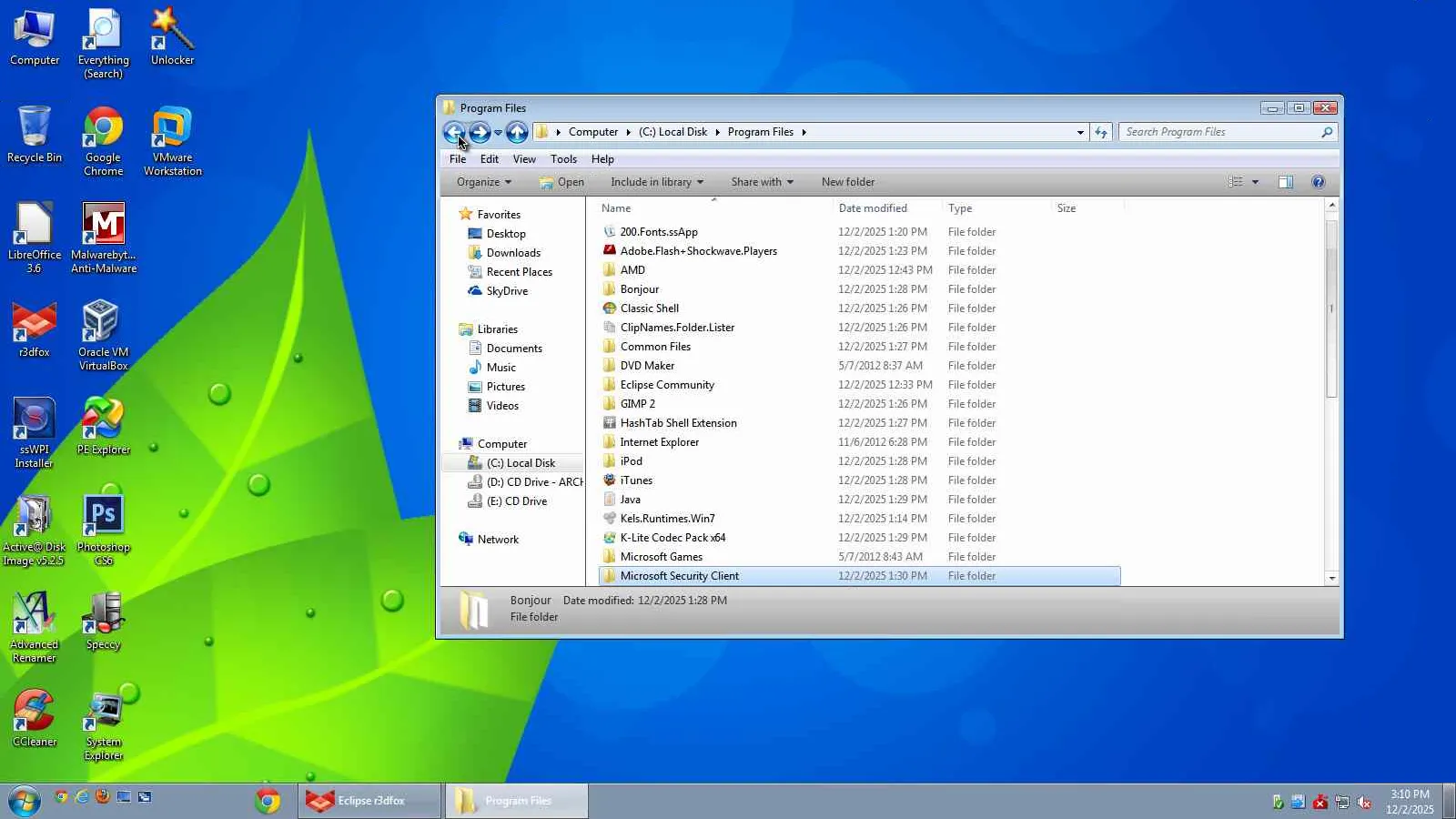Select Videos library
The height and width of the screenshot is (819, 1456).
493,406
